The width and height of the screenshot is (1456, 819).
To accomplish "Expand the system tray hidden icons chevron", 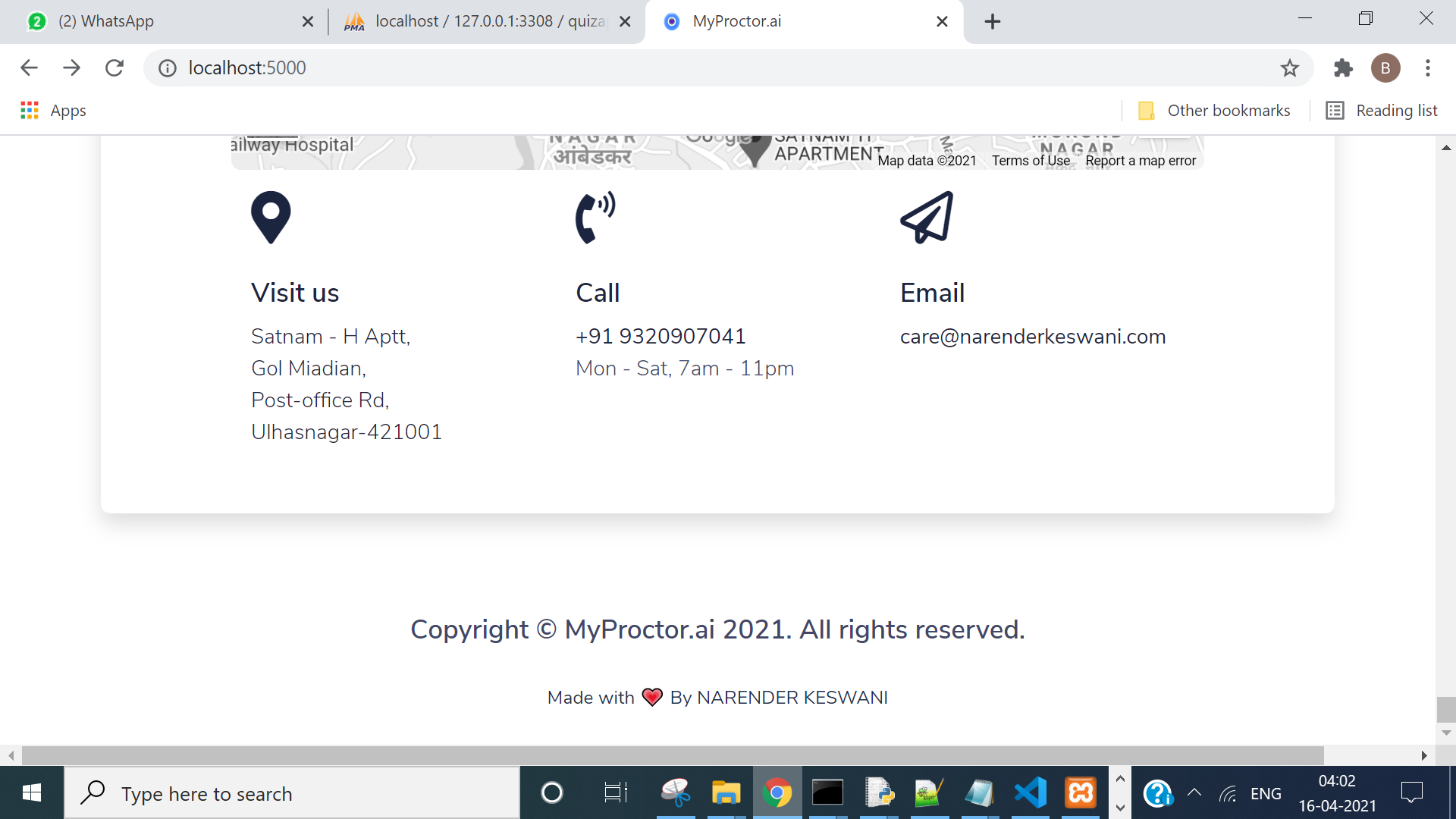I will tap(1194, 793).
